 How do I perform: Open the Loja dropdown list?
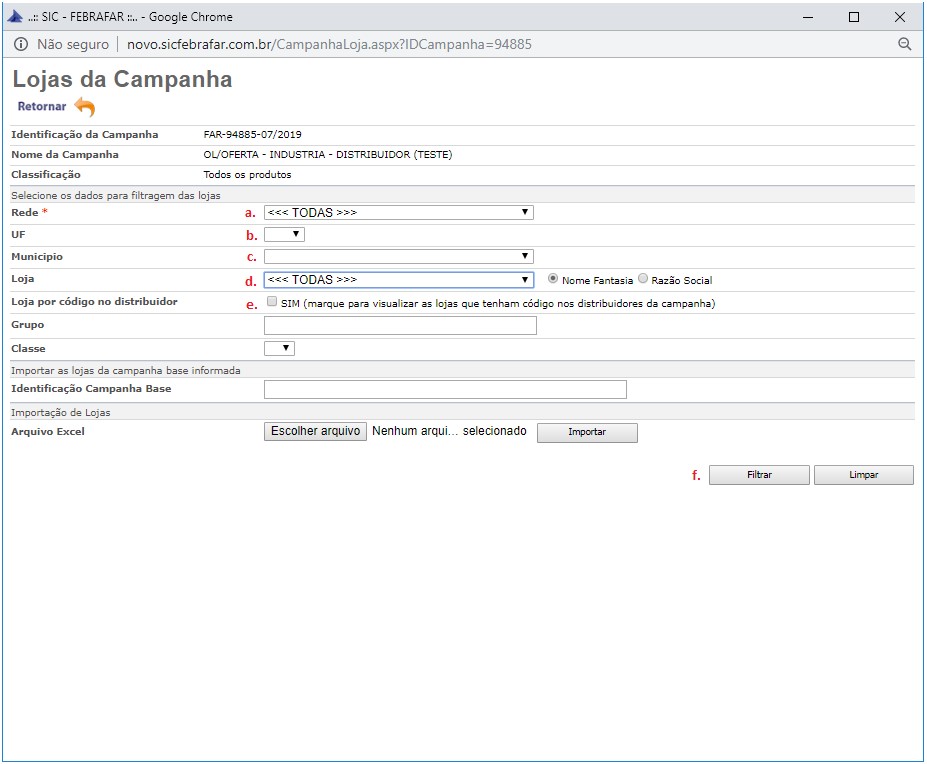coord(398,280)
